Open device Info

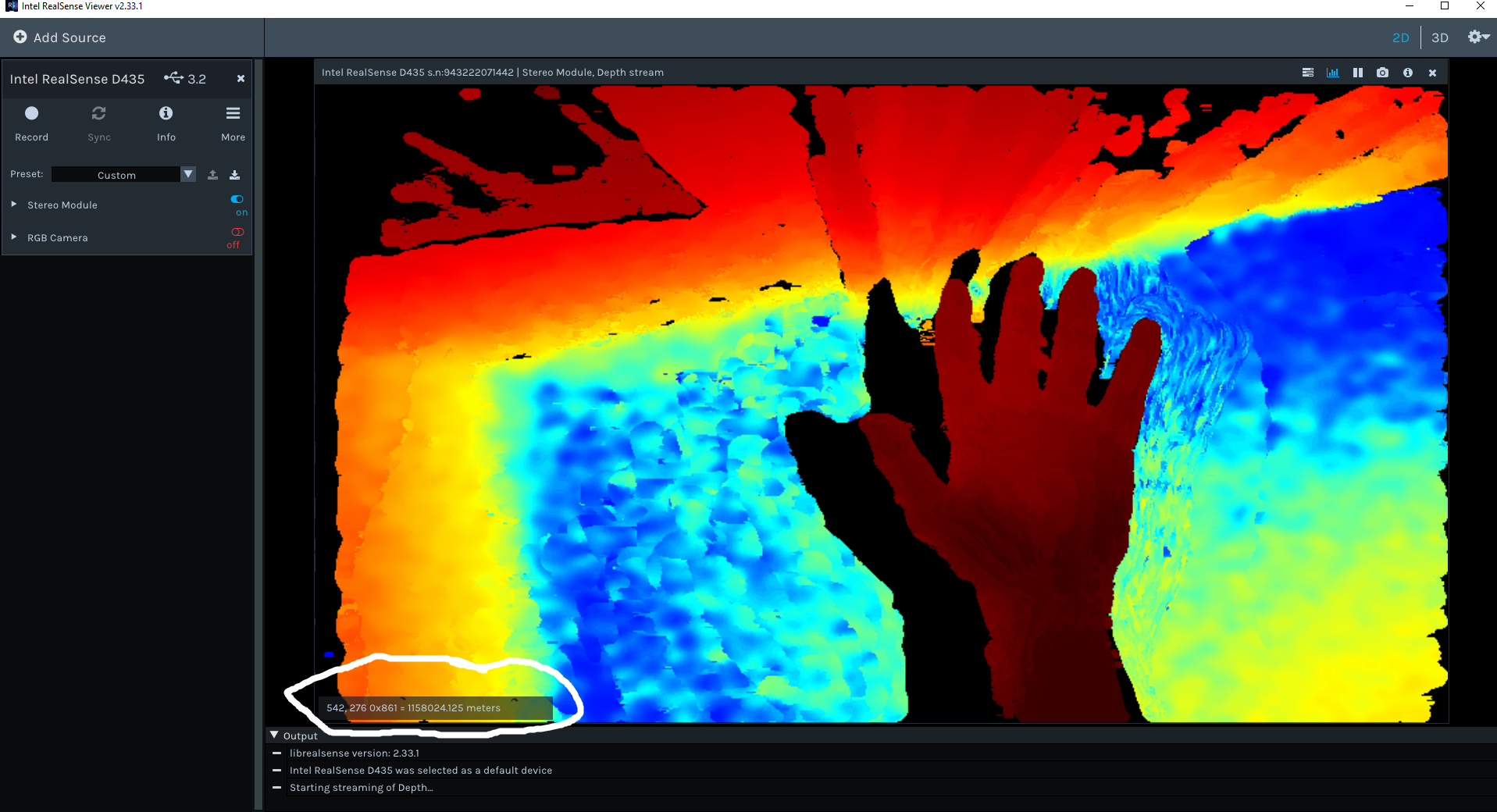166,123
